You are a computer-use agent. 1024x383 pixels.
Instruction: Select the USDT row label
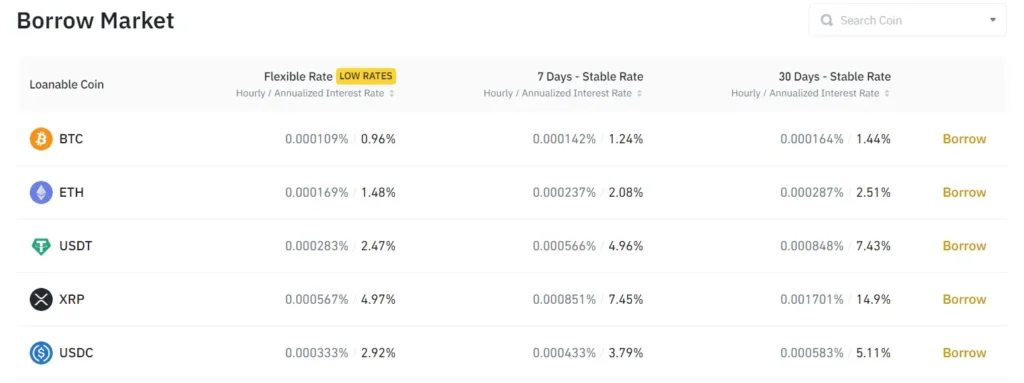(x=76, y=246)
